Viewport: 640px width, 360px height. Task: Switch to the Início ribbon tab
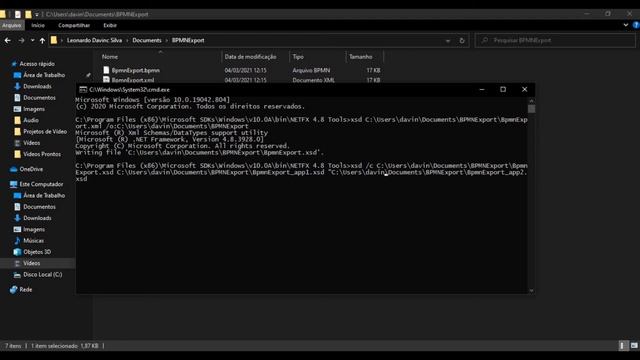point(38,25)
